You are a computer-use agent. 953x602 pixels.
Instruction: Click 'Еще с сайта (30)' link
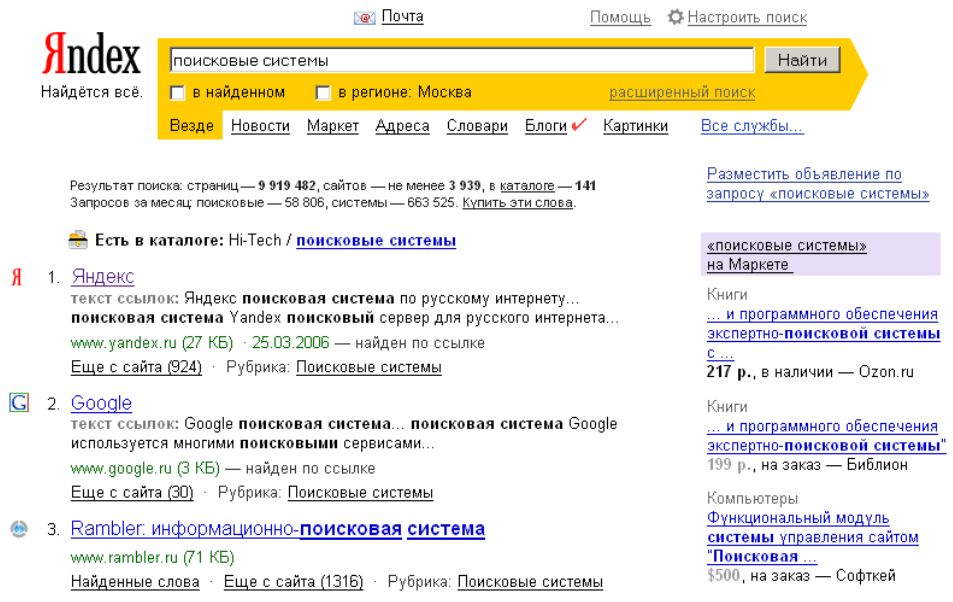click(x=132, y=493)
